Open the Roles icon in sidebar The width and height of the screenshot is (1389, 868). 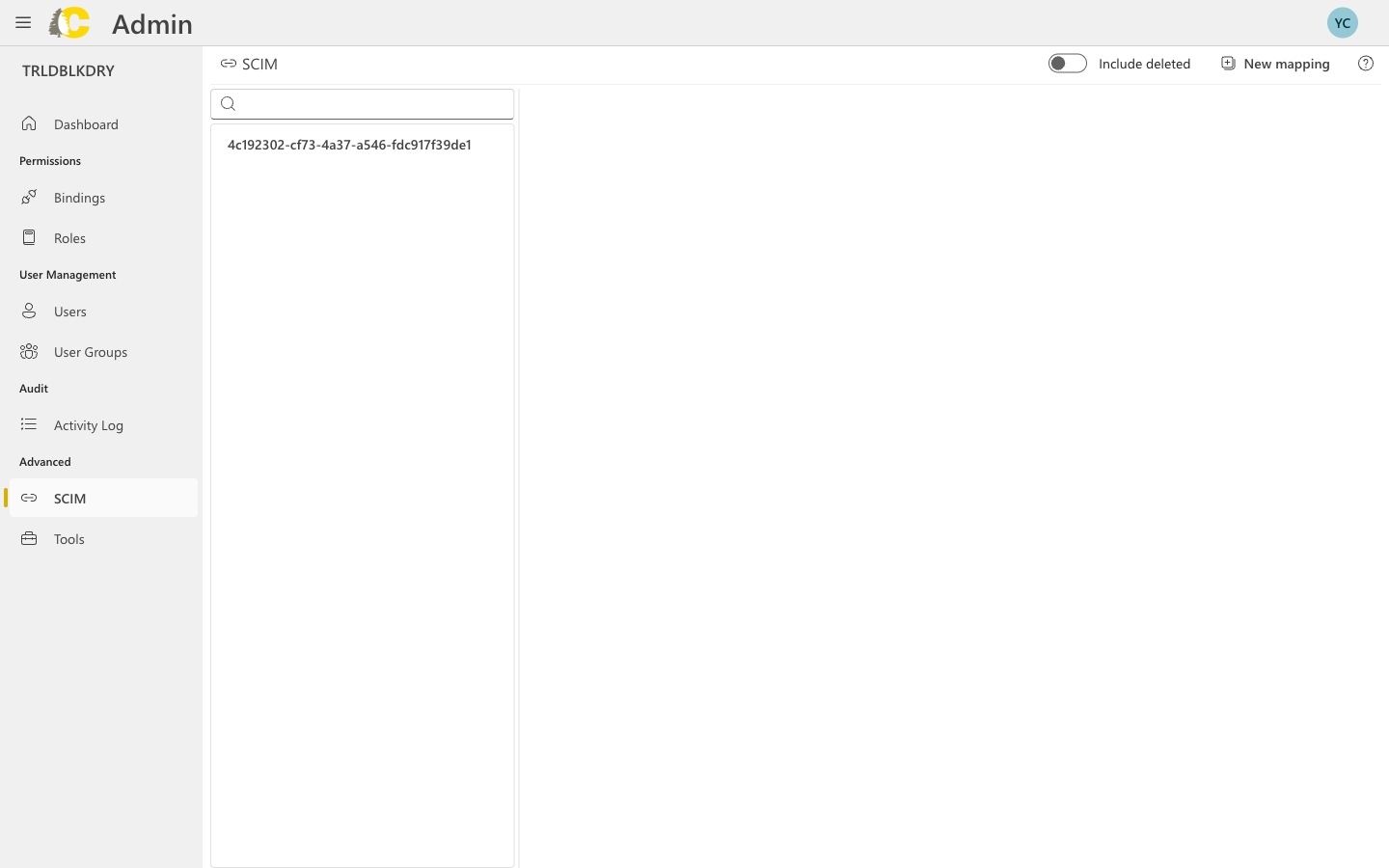point(29,237)
